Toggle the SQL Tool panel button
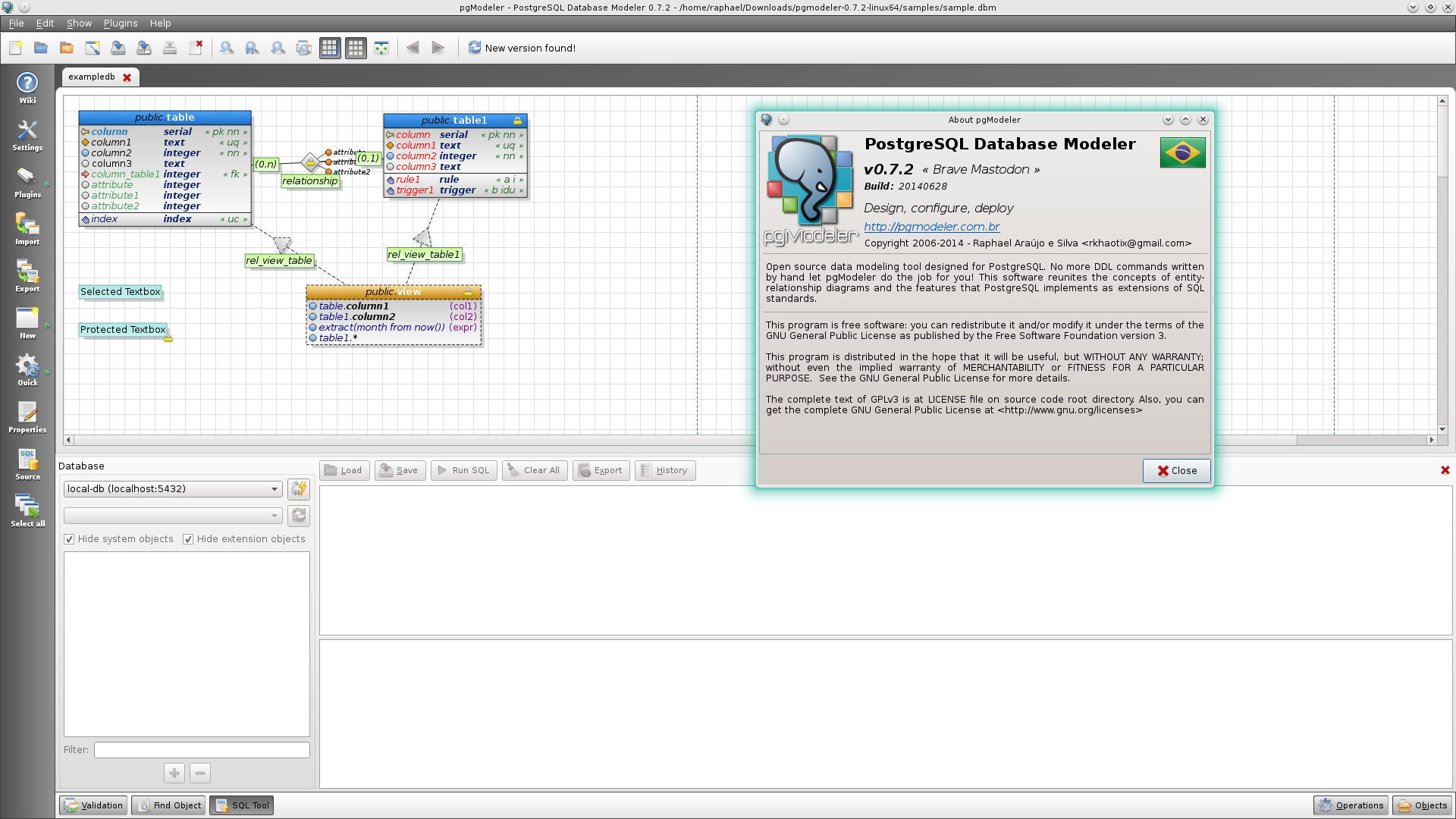1456x819 pixels. pos(241,805)
